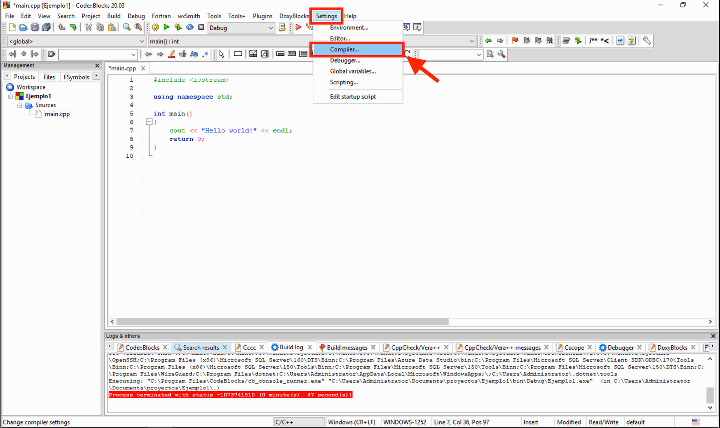This screenshot has width=720, height=428.
Task: Switch to the FSymbols tab
Action: pyautogui.click(x=76, y=77)
